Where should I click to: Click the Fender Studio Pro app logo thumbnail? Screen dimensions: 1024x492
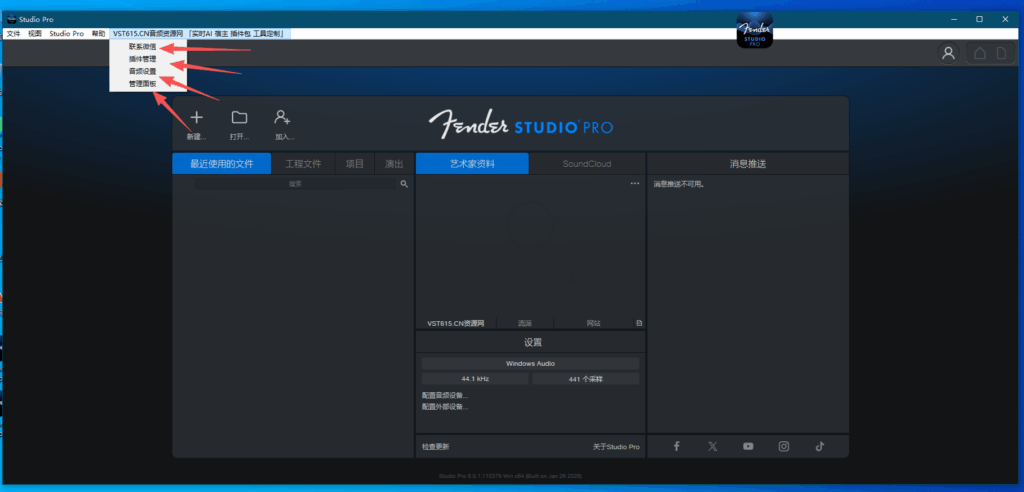(x=755, y=30)
